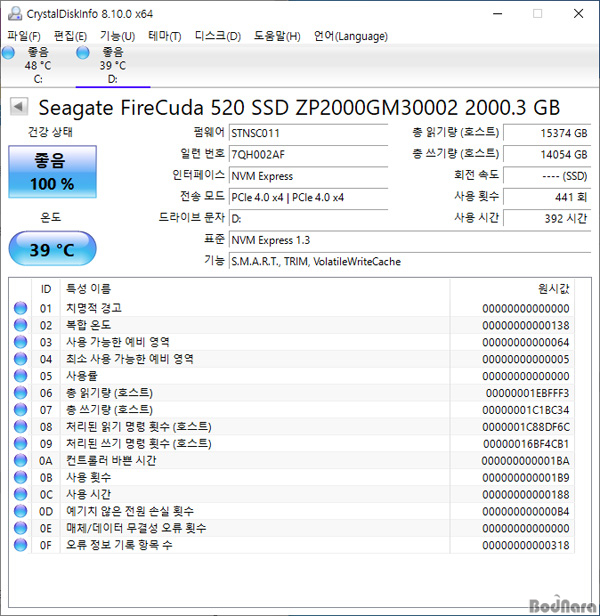The image size is (600, 616).
Task: Click the serial number field 7QH002AF
Action: click(x=308, y=154)
